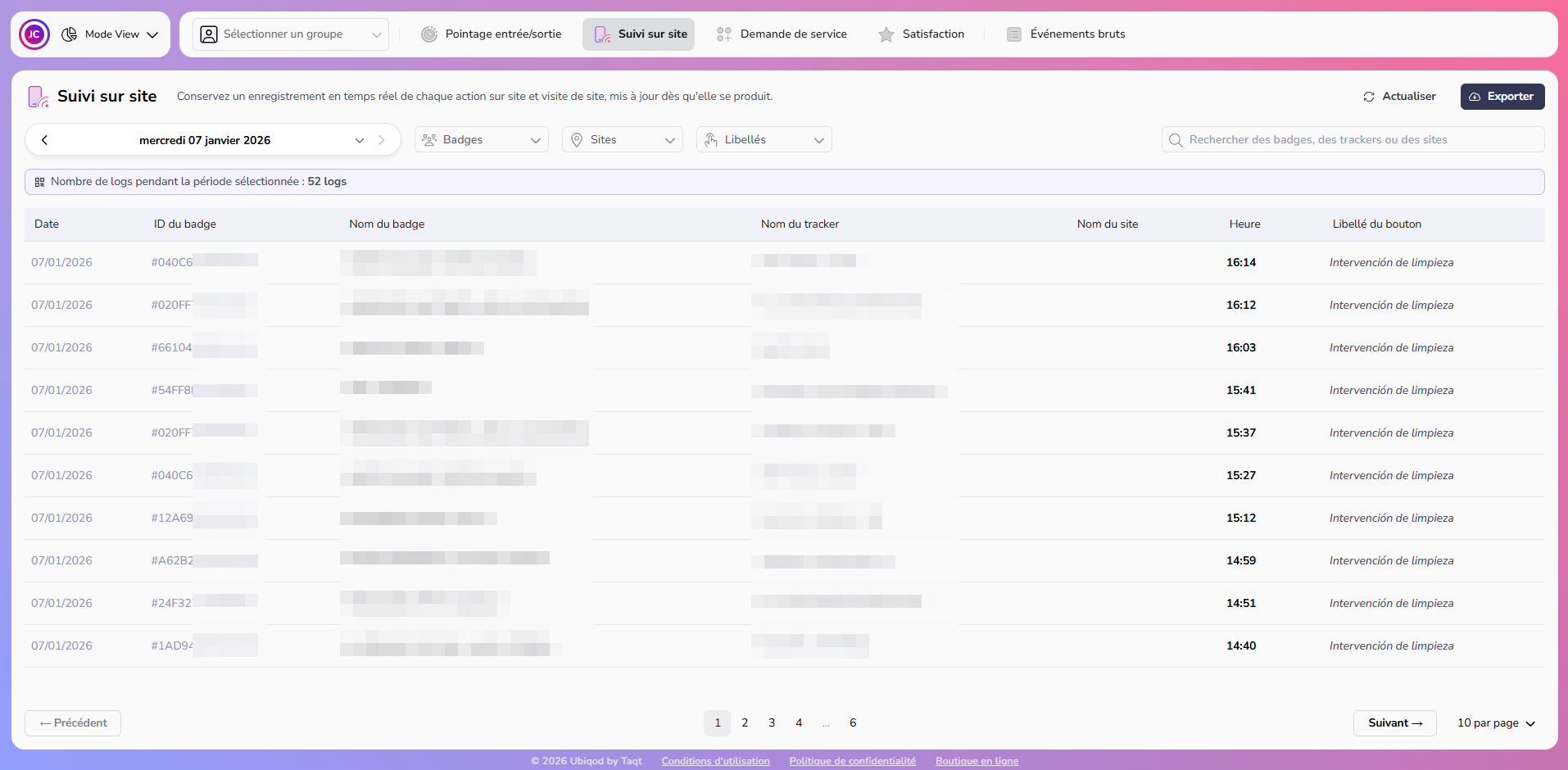Click the search magnifier icon
Viewport: 1568px width, 770px height.
tap(1176, 139)
